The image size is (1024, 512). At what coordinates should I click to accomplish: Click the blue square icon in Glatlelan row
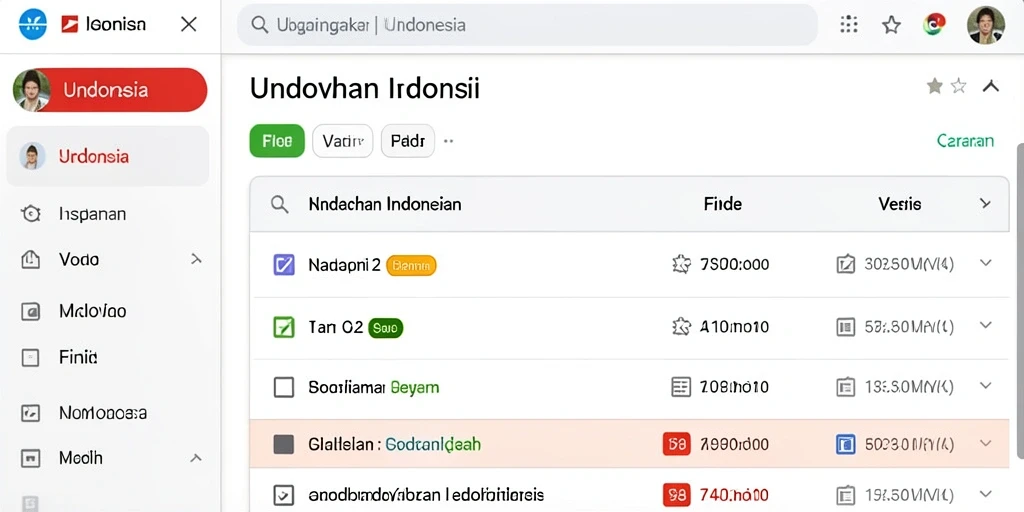click(846, 444)
